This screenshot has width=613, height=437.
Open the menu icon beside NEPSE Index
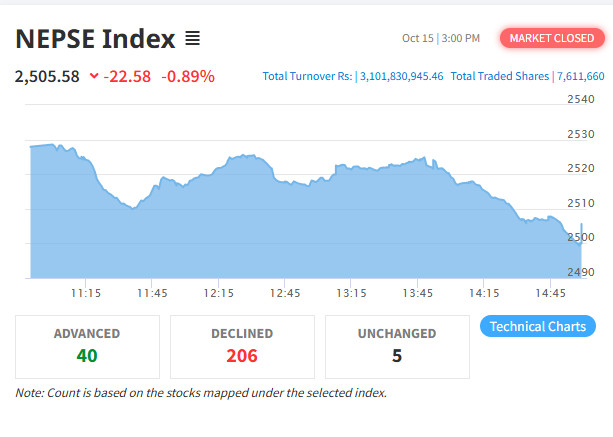(x=193, y=39)
